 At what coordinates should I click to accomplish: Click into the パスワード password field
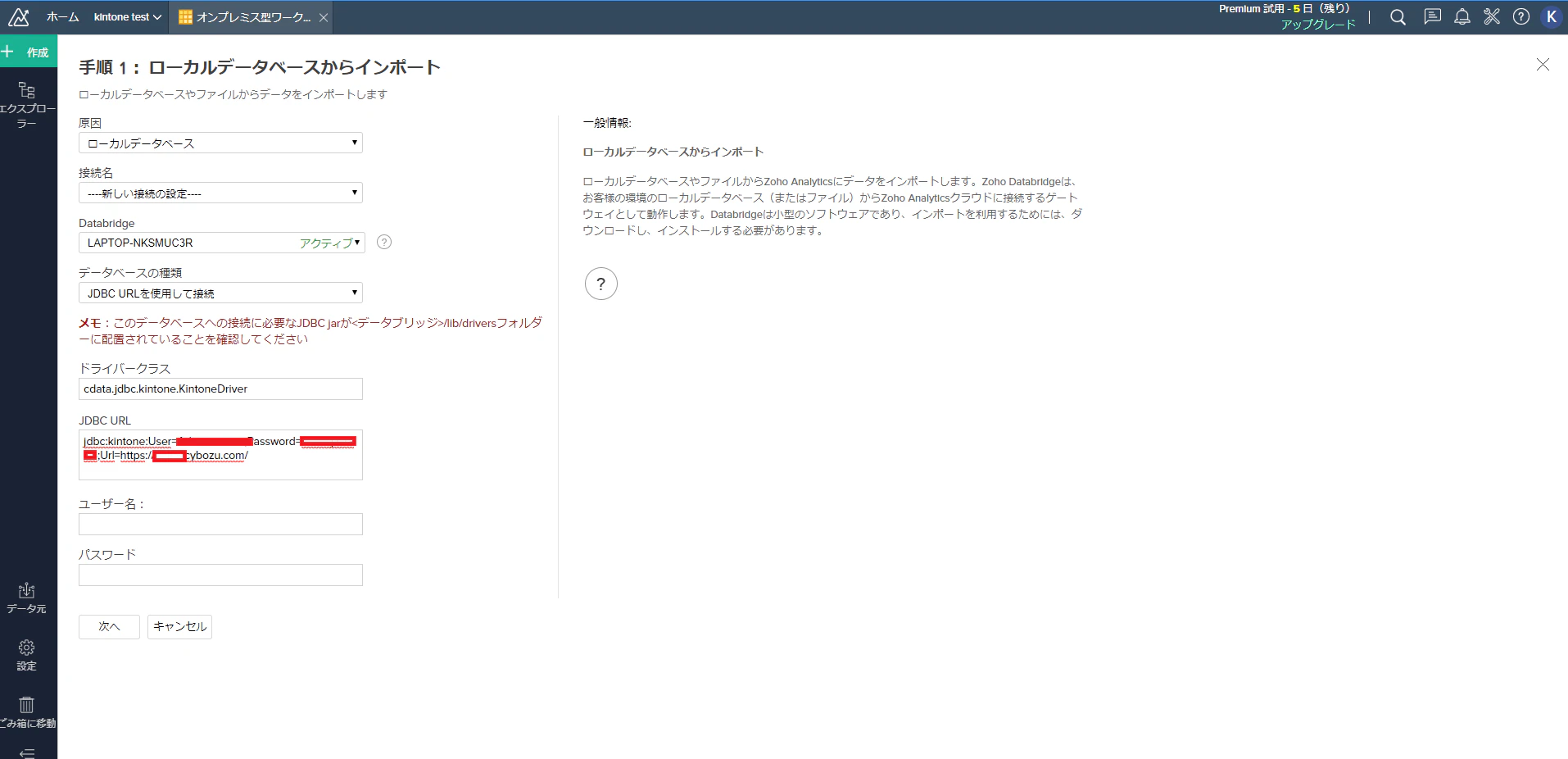coord(220,575)
